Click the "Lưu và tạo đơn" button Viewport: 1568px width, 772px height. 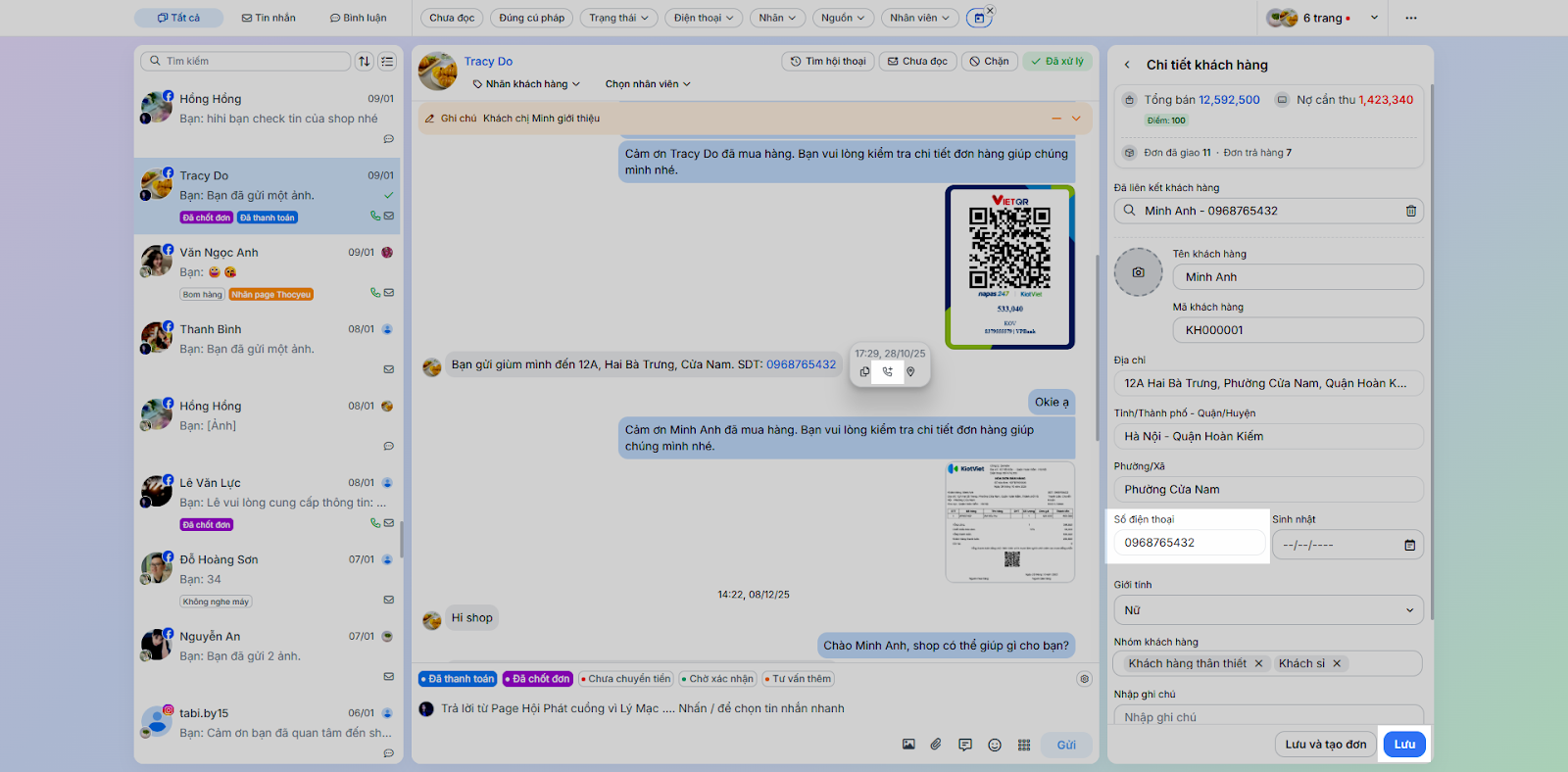[1325, 745]
